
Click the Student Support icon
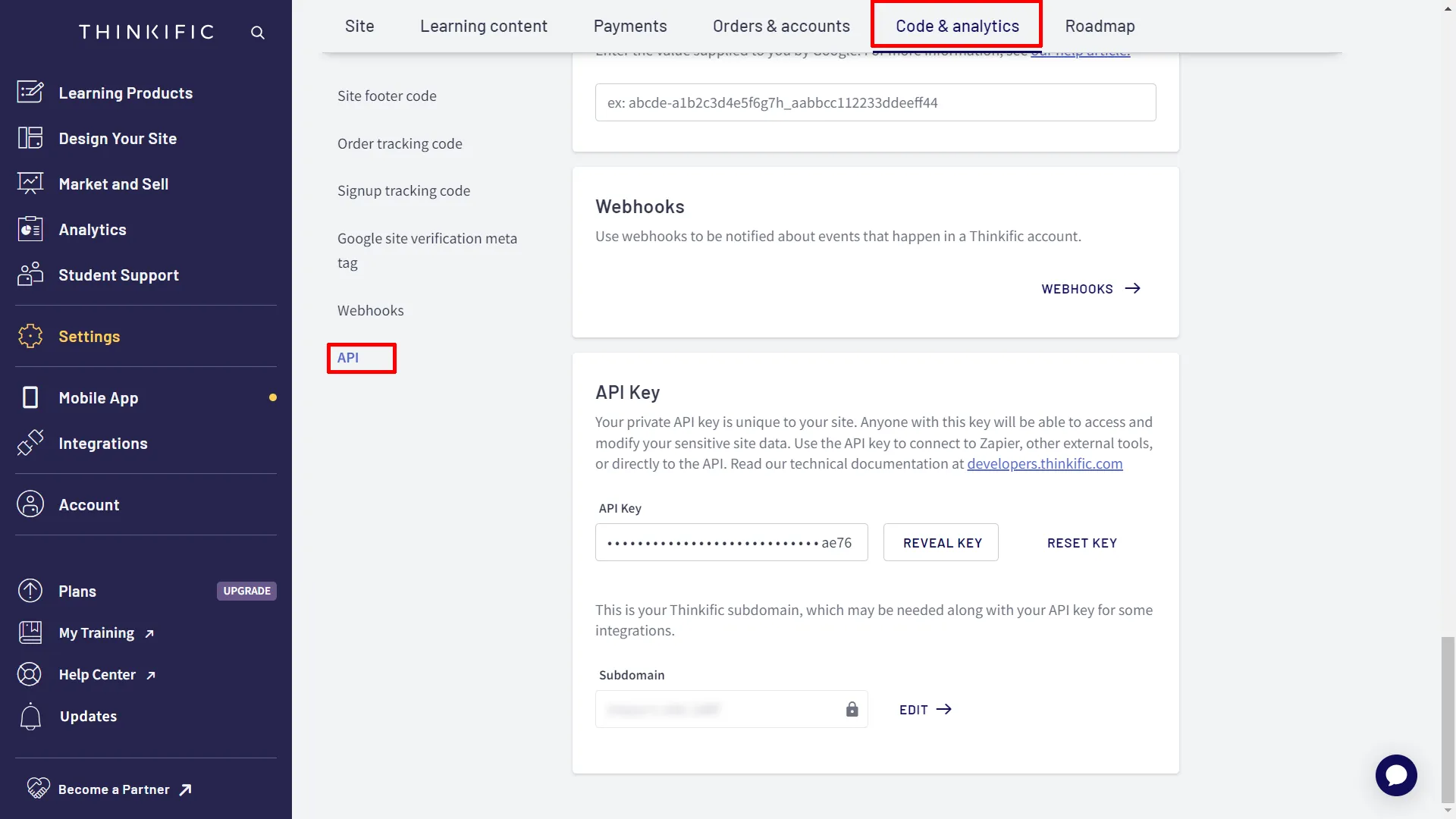tap(29, 274)
